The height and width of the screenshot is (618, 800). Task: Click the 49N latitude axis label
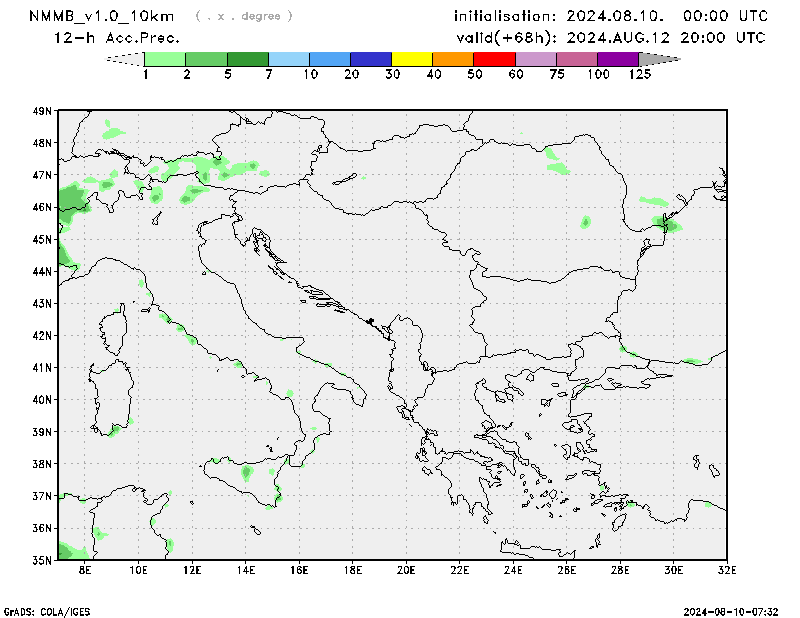point(41,111)
